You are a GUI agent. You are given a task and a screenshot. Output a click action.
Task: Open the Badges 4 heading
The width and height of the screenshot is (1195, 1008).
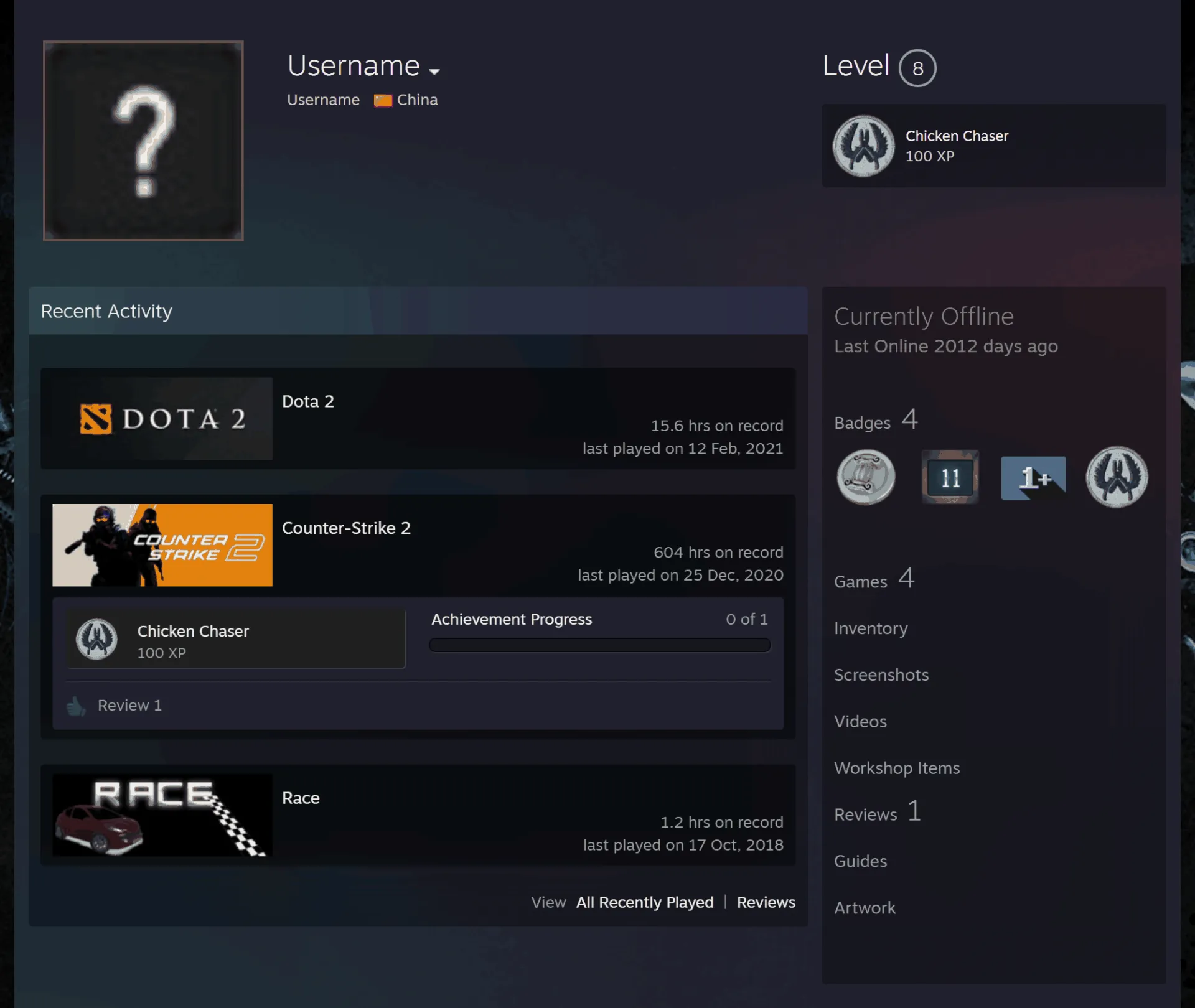click(x=876, y=420)
